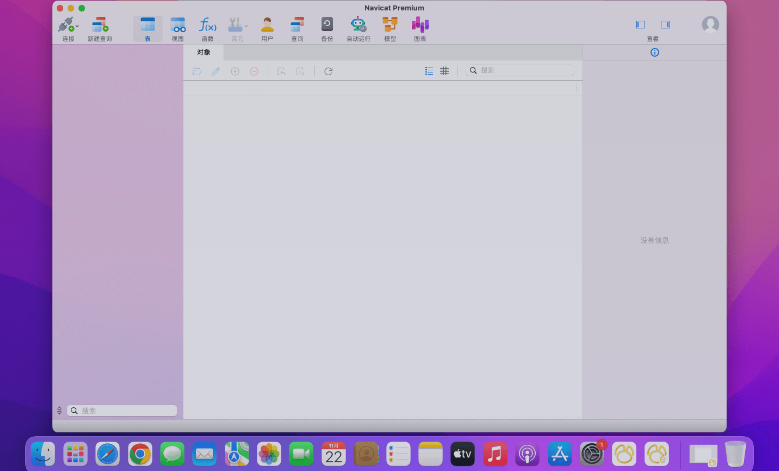Open Google Chrome from the Dock

tap(140, 454)
